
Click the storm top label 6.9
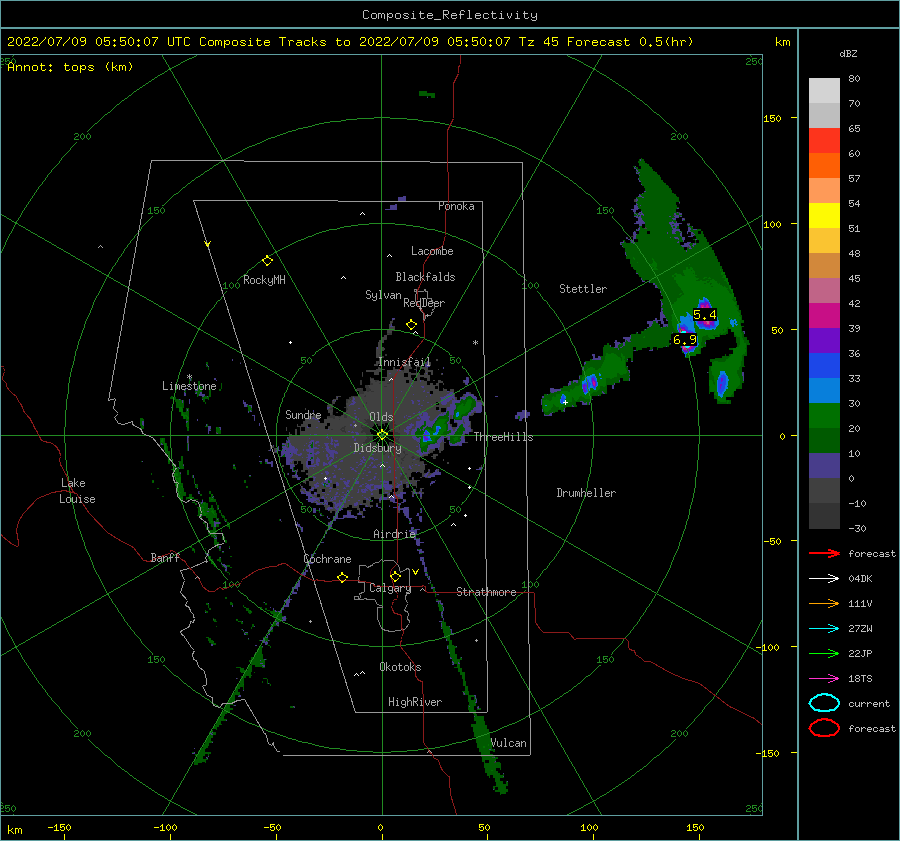685,340
